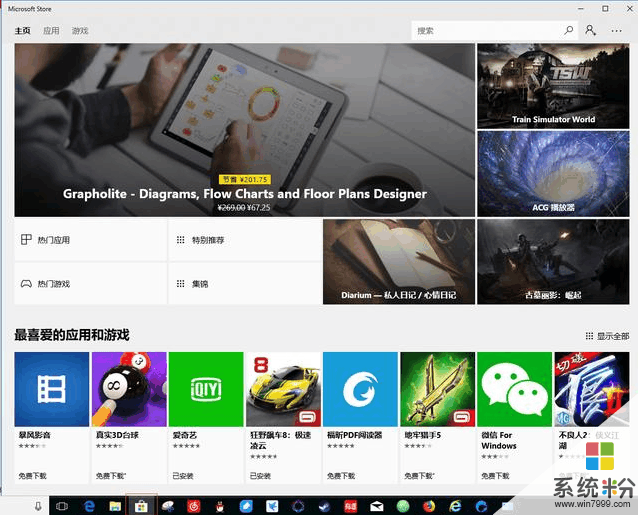Switch to the 应用 tab
The height and width of the screenshot is (515, 638).
point(51,31)
